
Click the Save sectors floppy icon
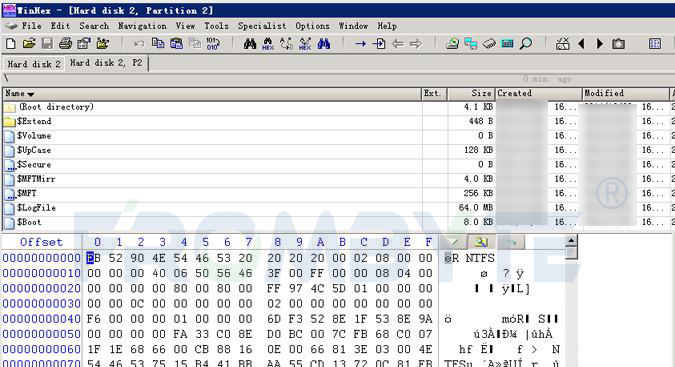[47, 43]
